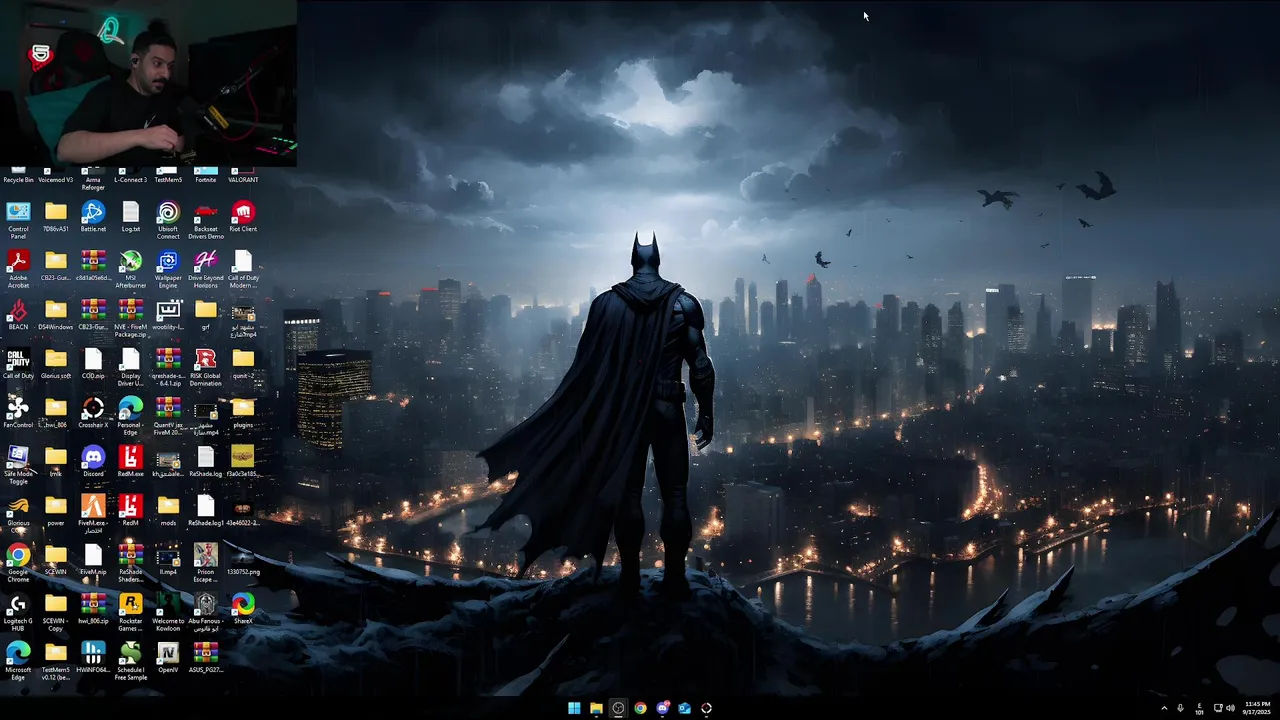
Task: Switch to Chrome on the taskbar
Action: [x=640, y=708]
